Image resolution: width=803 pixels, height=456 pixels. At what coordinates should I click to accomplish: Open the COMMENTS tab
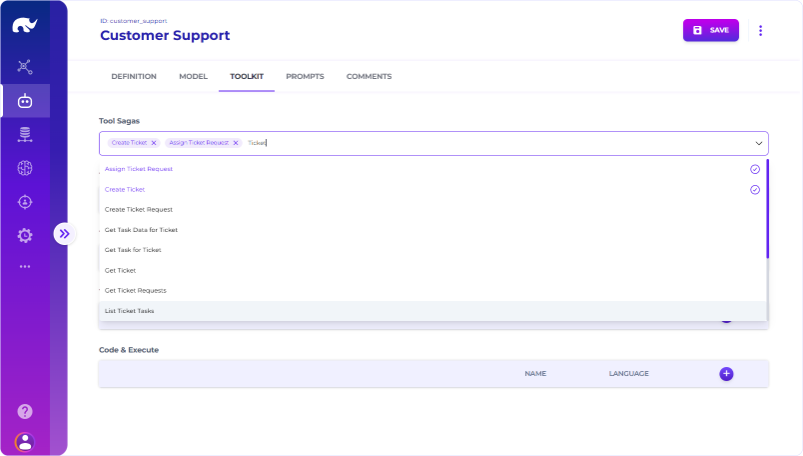pos(369,76)
